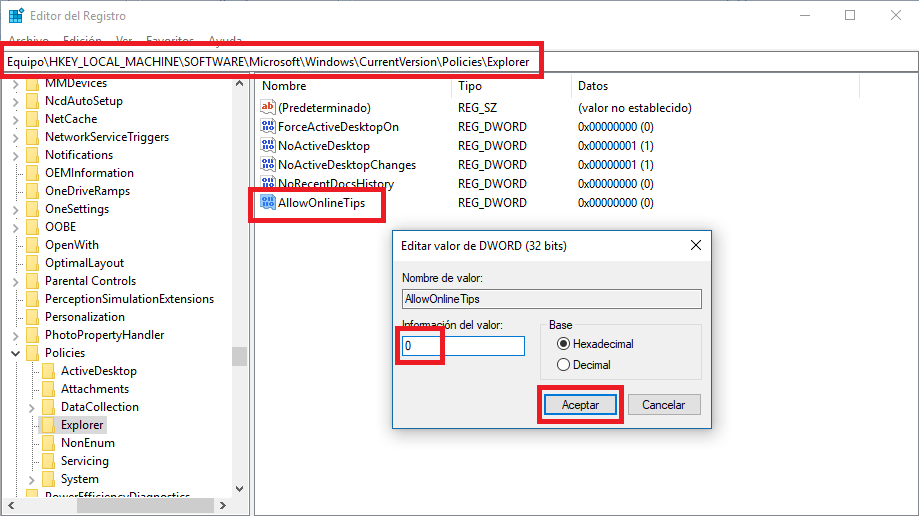Click the tree horizontal scrollbar left arrow
Viewport: 919px width, 516px height.
tap(11, 505)
